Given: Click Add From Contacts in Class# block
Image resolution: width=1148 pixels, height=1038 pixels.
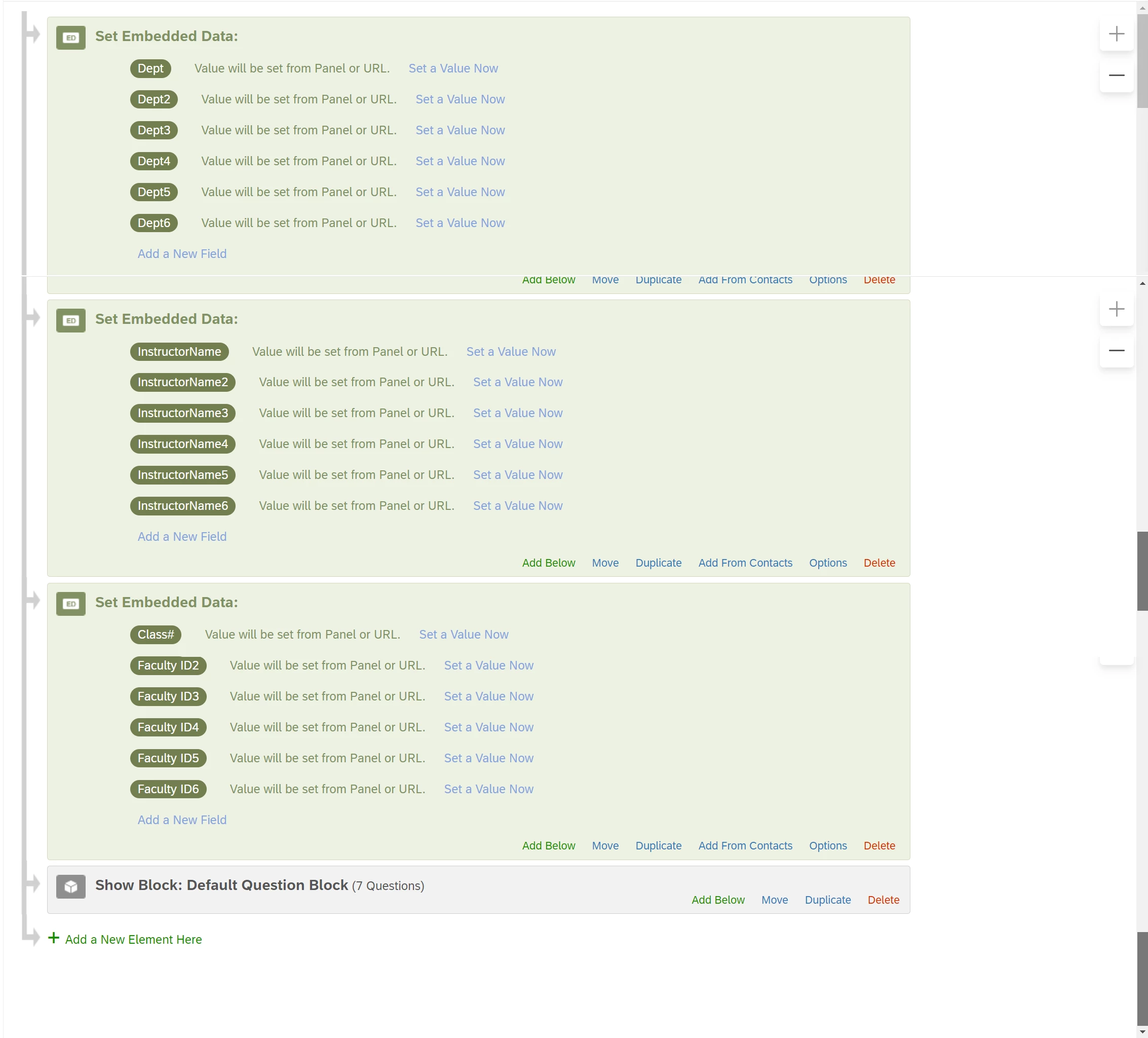Looking at the screenshot, I should 745,846.
